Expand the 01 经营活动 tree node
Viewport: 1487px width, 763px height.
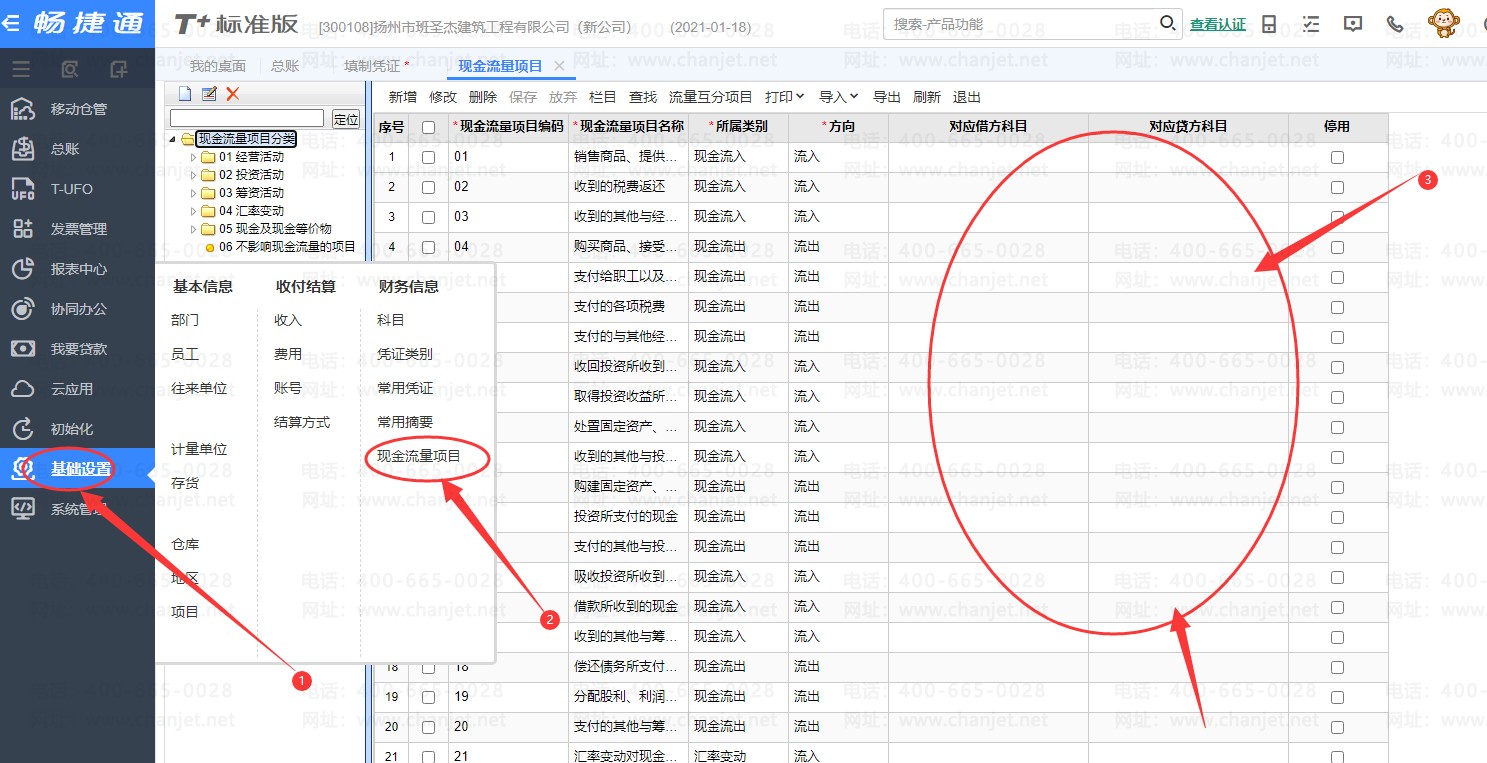(x=194, y=157)
